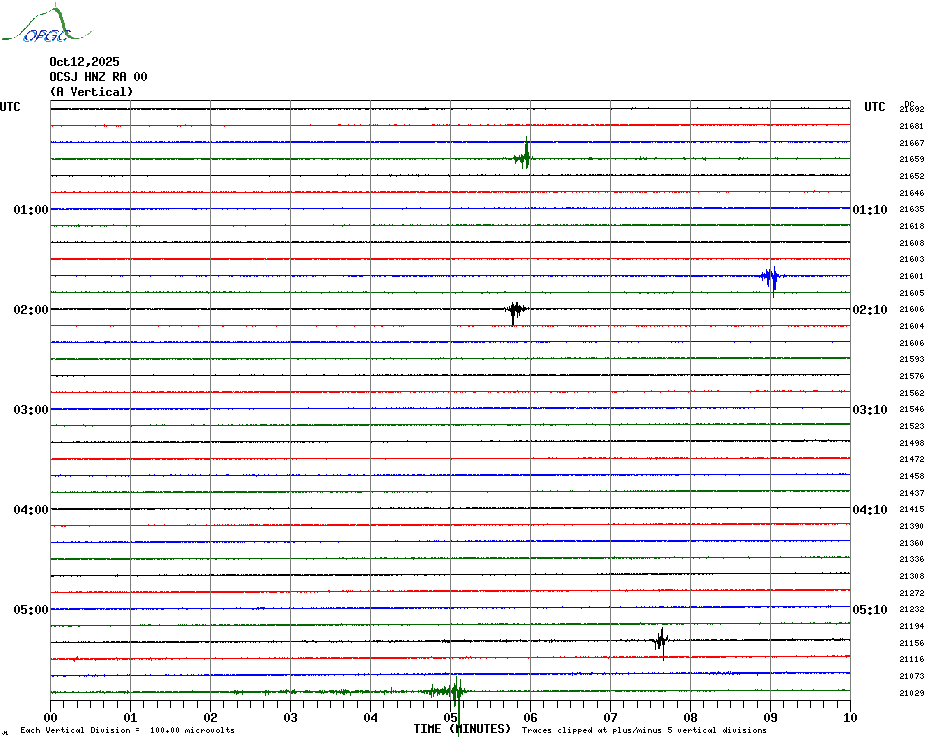
Task: Click the 21692 value in the right column
Action: [911, 109]
